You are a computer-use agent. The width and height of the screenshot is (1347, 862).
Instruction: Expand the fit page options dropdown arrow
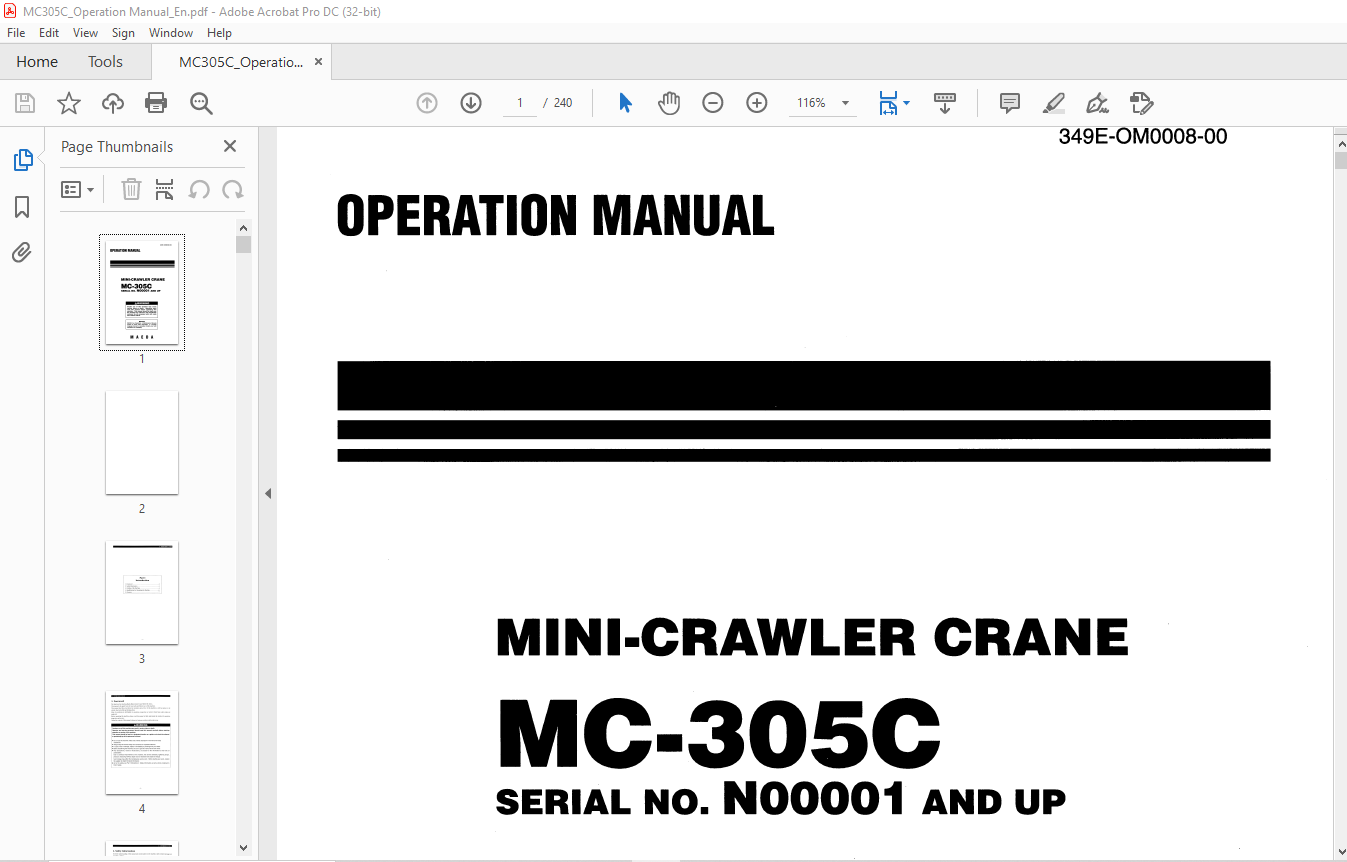coord(906,103)
